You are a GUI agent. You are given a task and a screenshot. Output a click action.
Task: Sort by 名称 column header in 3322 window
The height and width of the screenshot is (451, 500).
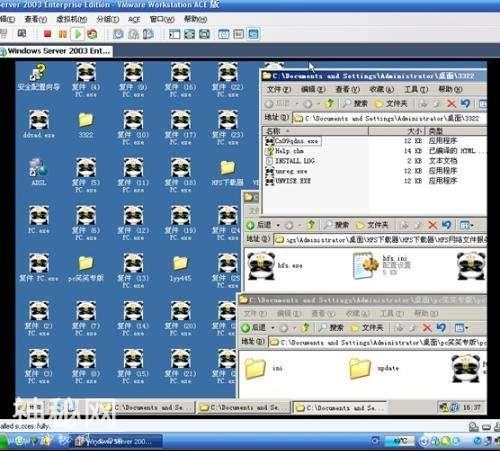[x=315, y=131]
